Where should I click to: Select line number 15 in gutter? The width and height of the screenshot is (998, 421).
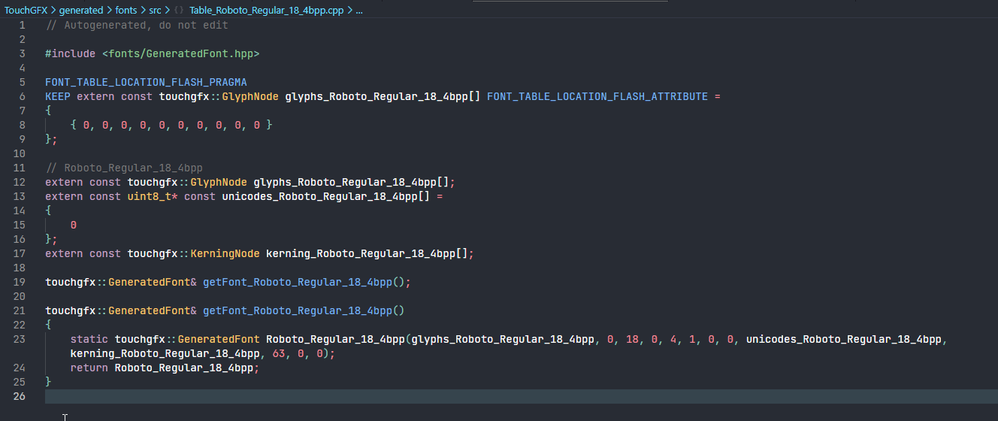pos(20,225)
